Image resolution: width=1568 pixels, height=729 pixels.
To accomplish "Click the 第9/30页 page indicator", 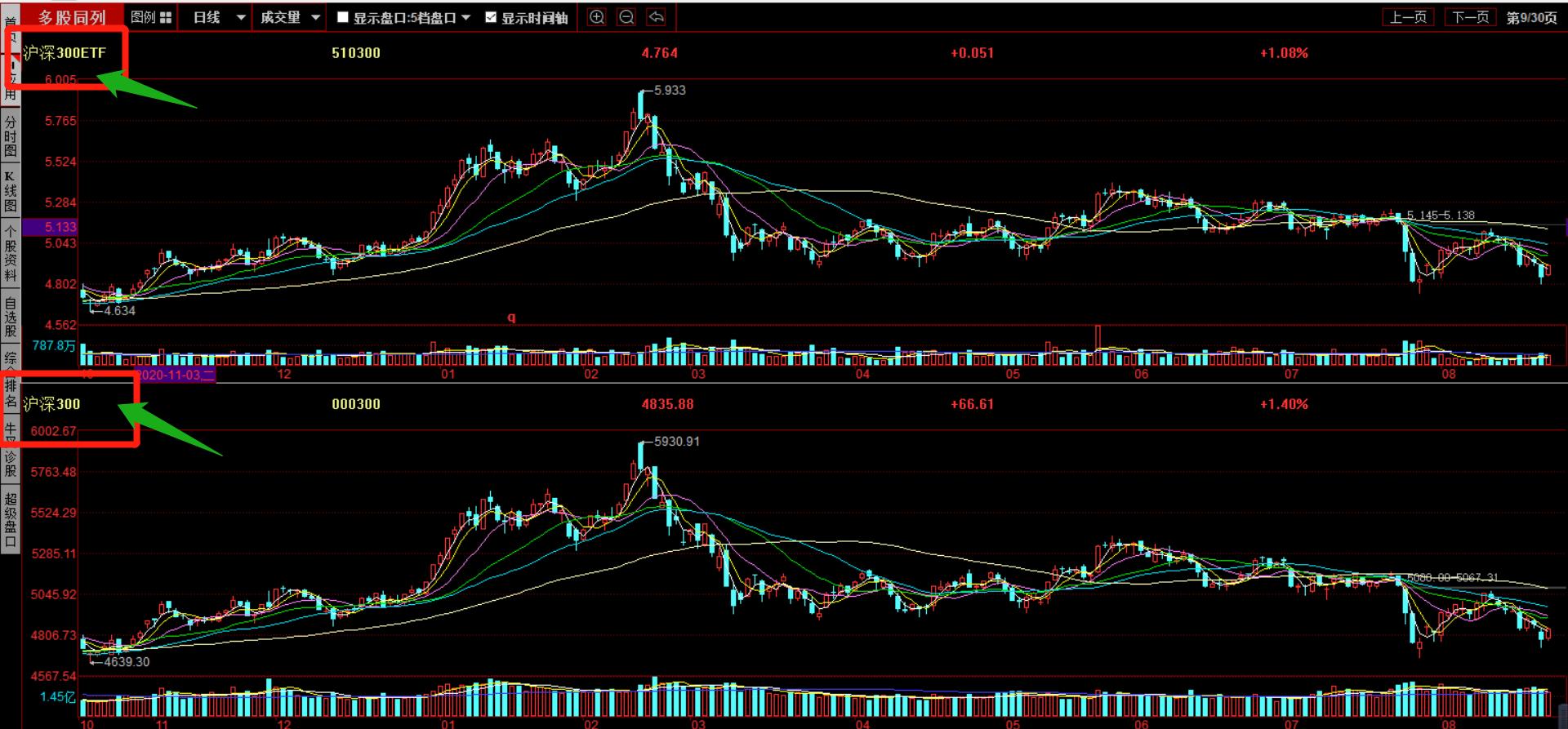I will coord(1531,17).
